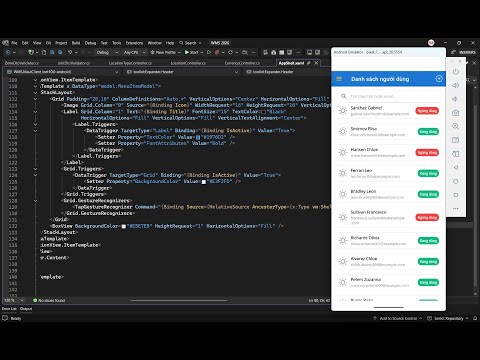Click BoxView color swatch on line 132
Viewport: 480px width, 360px height.
point(124,226)
